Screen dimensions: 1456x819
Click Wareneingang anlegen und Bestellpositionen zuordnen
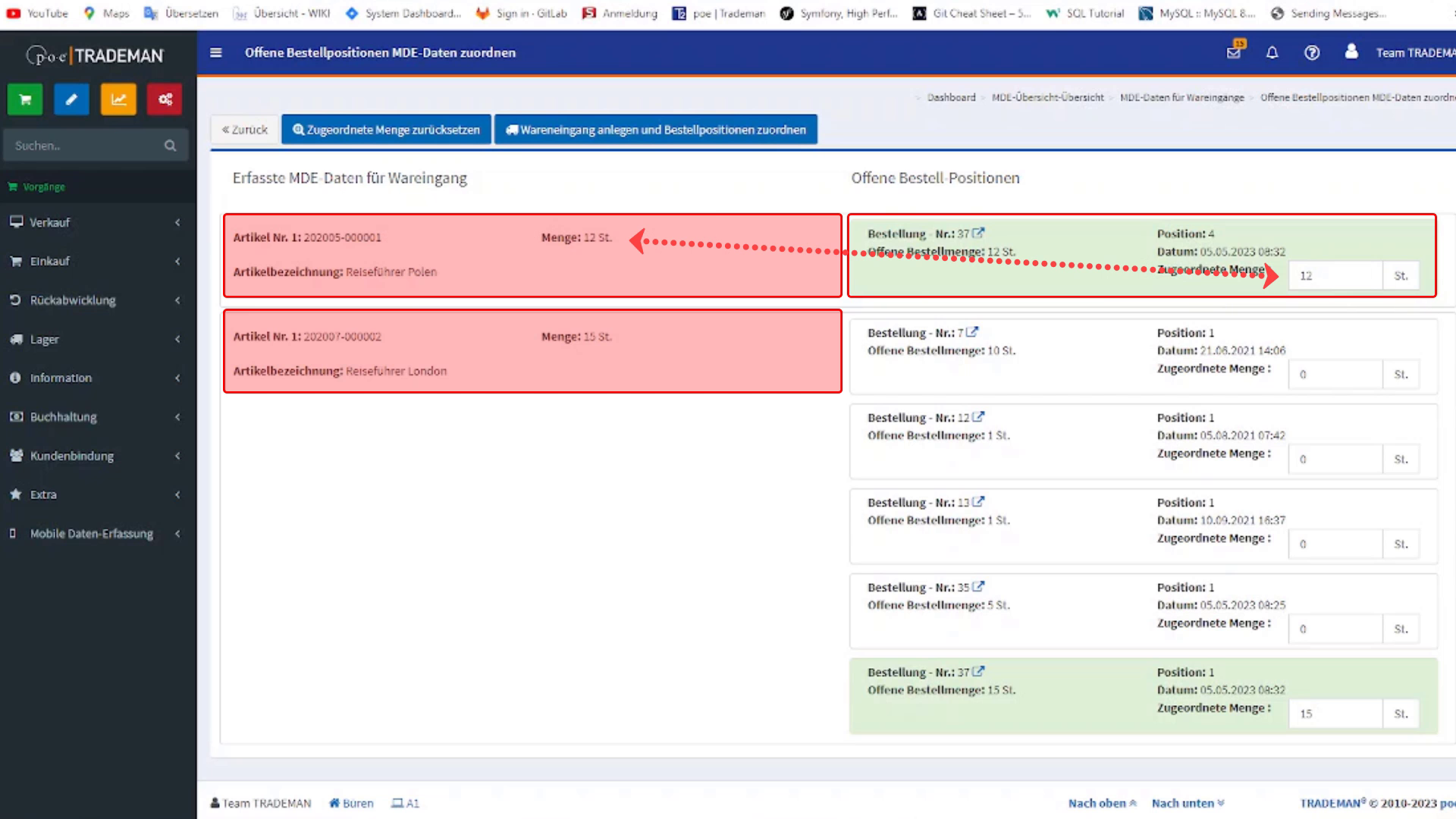[x=655, y=130]
